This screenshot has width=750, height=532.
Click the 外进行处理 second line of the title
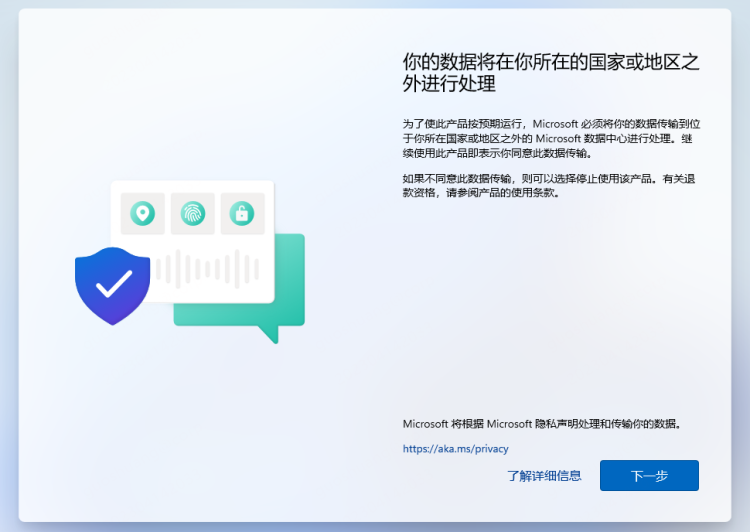pos(449,83)
